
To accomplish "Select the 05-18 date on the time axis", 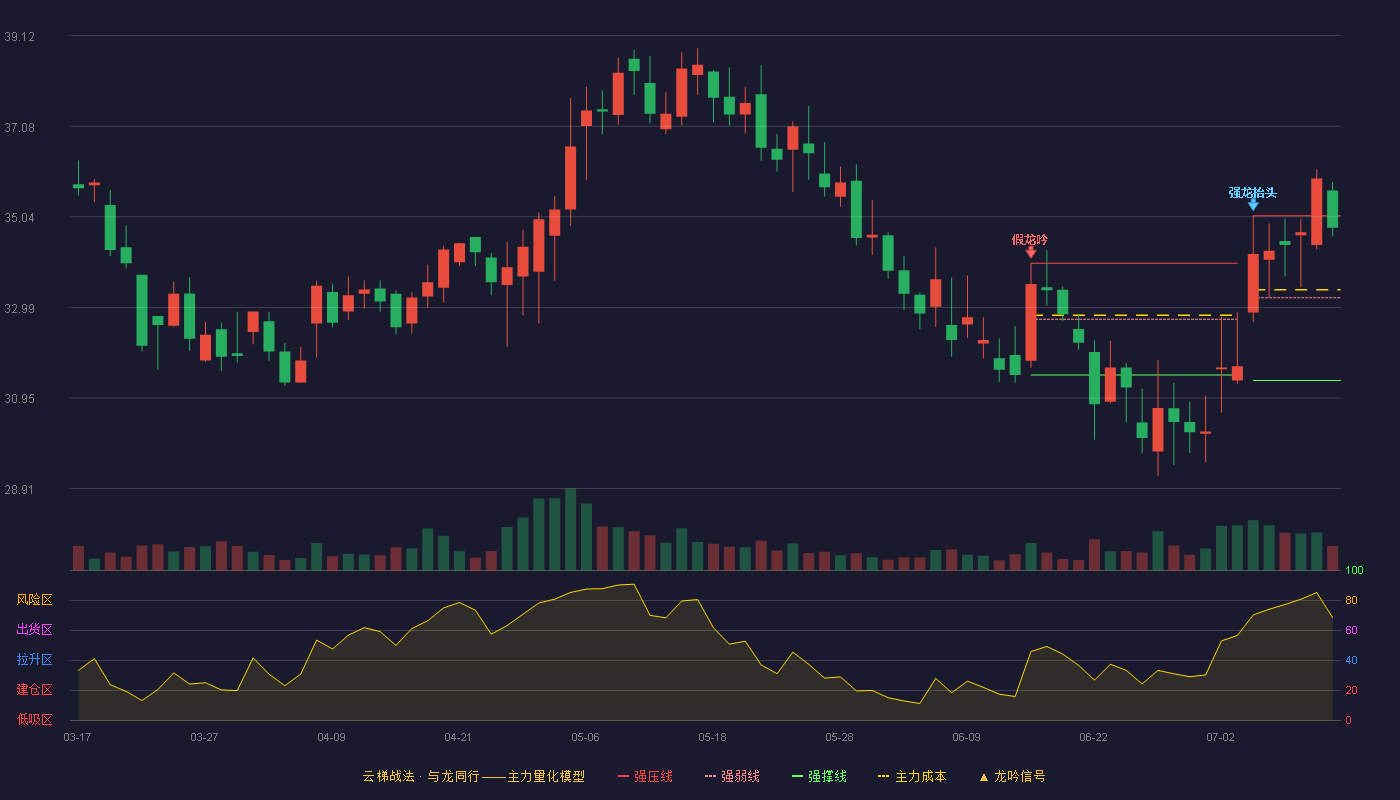I will 712,737.
